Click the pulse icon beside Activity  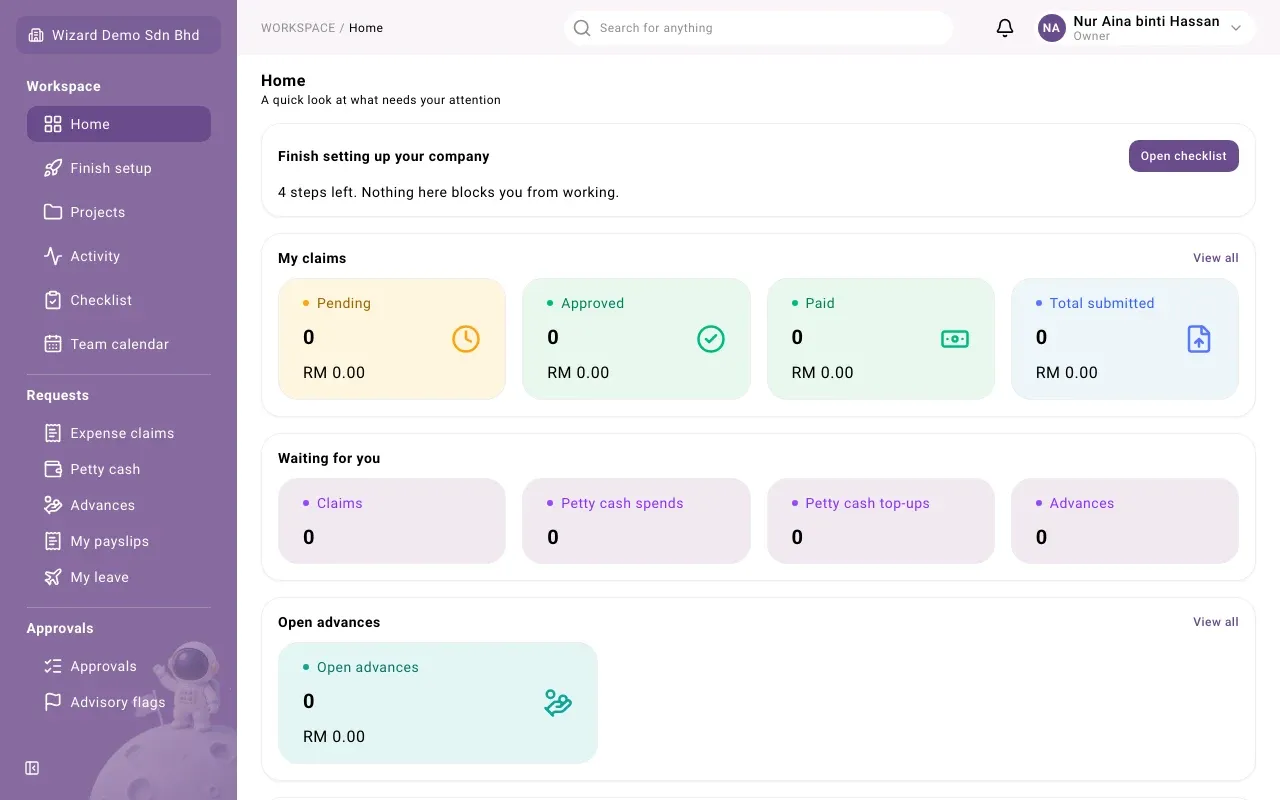(x=53, y=256)
